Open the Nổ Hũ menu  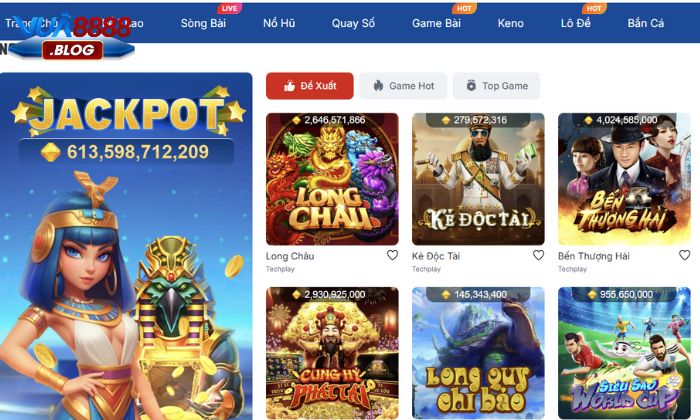279,23
